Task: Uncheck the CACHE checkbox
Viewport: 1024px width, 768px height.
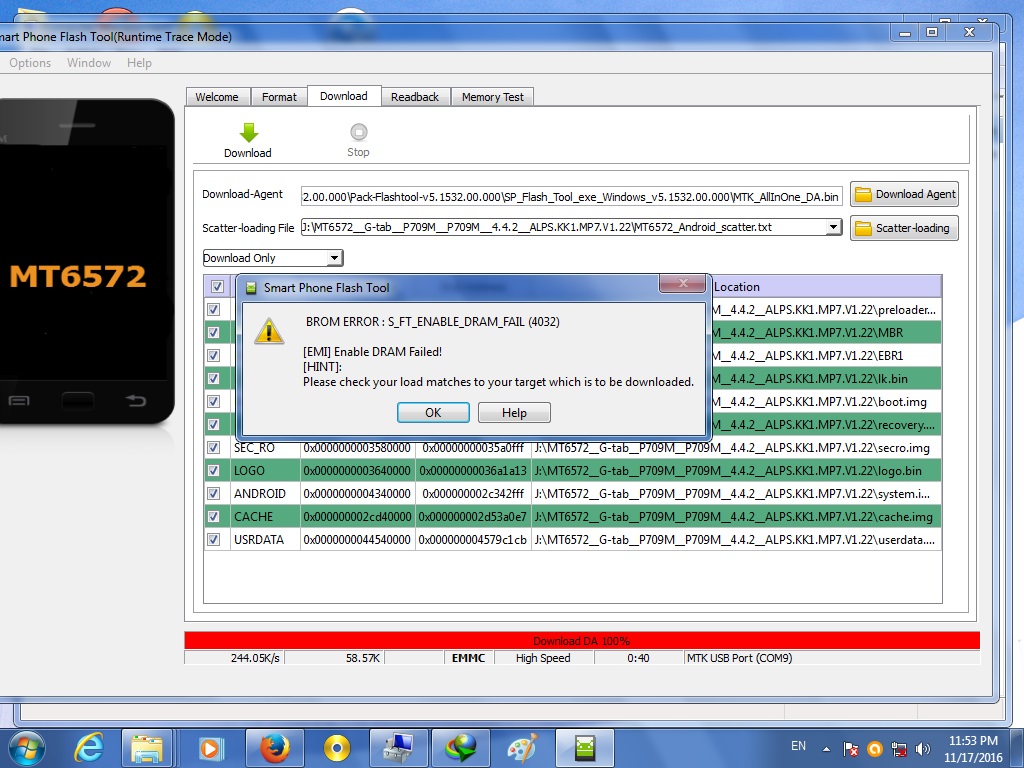Action: click(214, 517)
